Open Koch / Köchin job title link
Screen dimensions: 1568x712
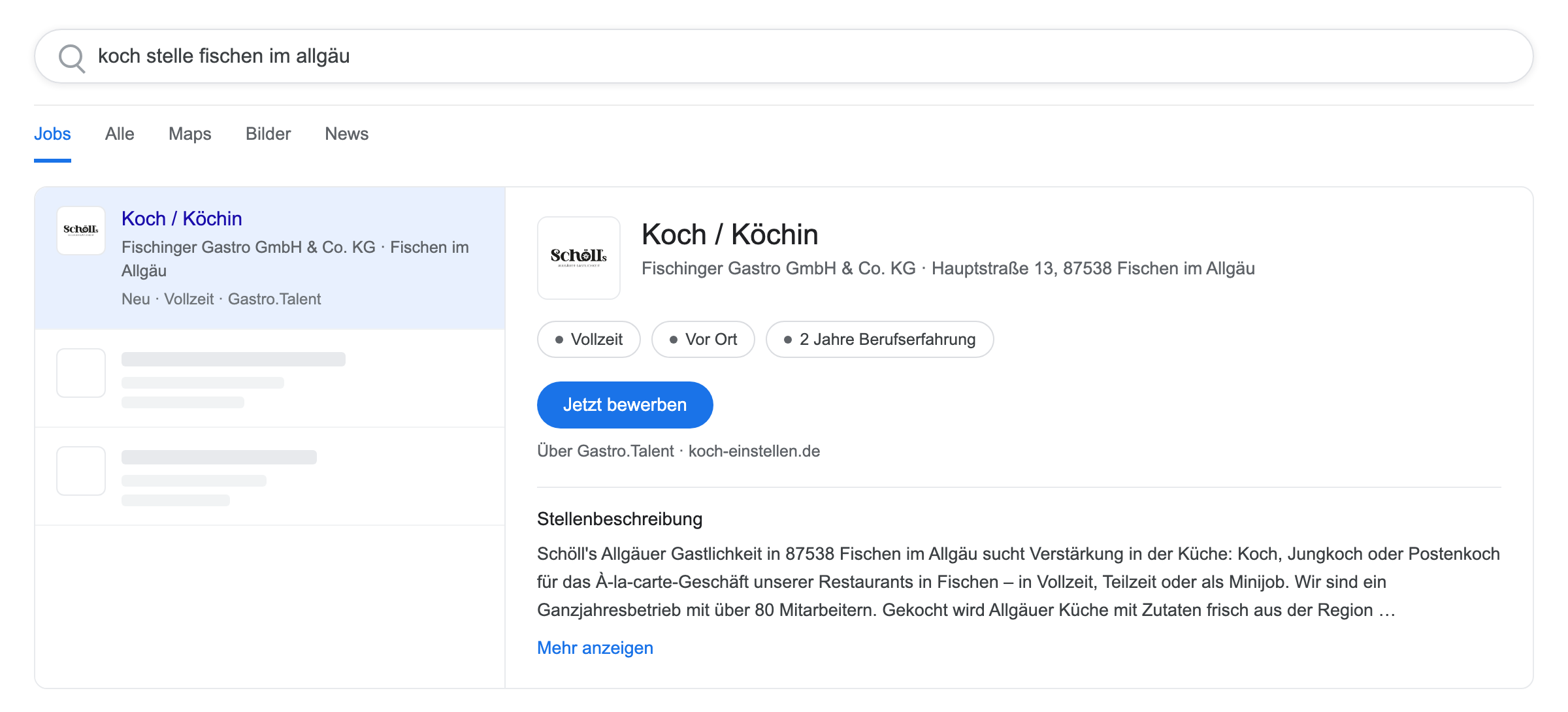(182, 219)
